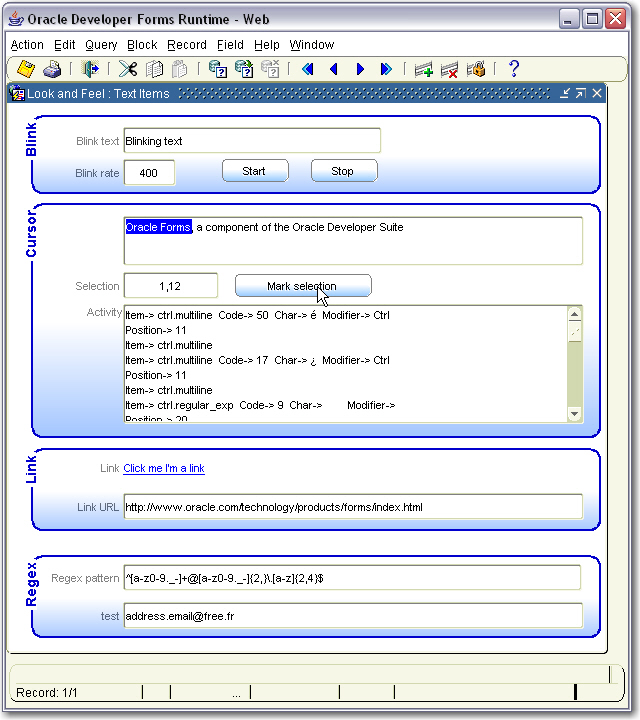Image resolution: width=640 pixels, height=720 pixels.
Task: Open the Window menu
Action: (312, 45)
